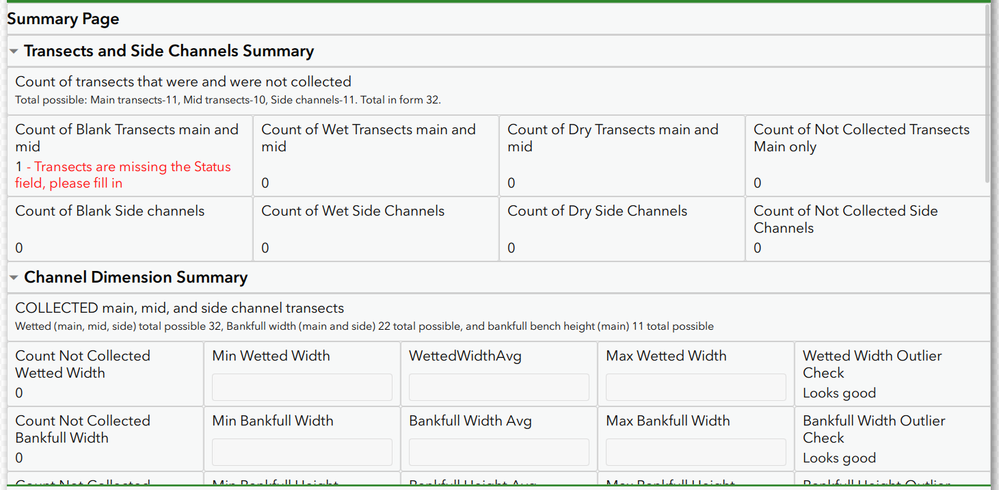This screenshot has height=490, width=999.
Task: Focus the Bankfull Width Avg input
Action: coord(499,452)
